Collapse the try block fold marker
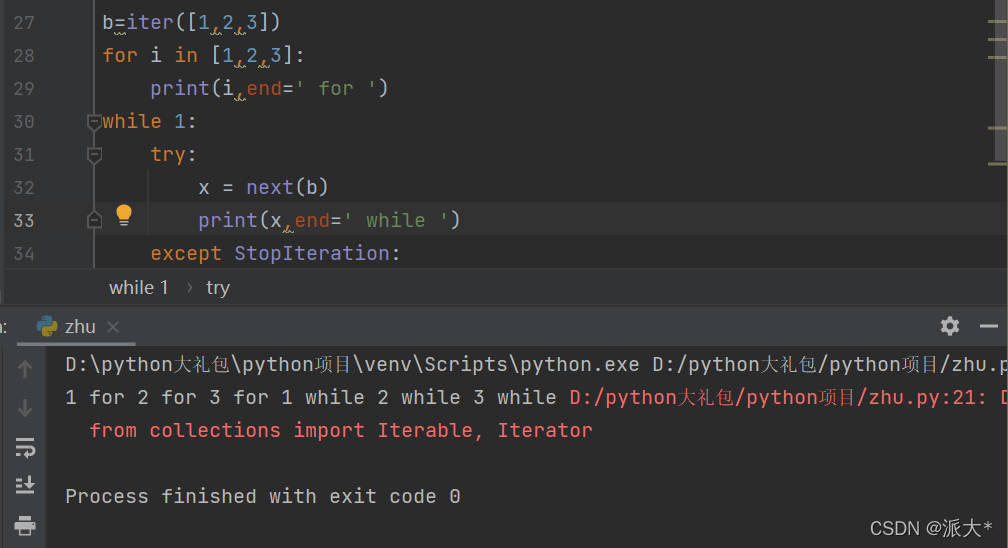Image resolution: width=1008 pixels, height=548 pixels. point(94,154)
